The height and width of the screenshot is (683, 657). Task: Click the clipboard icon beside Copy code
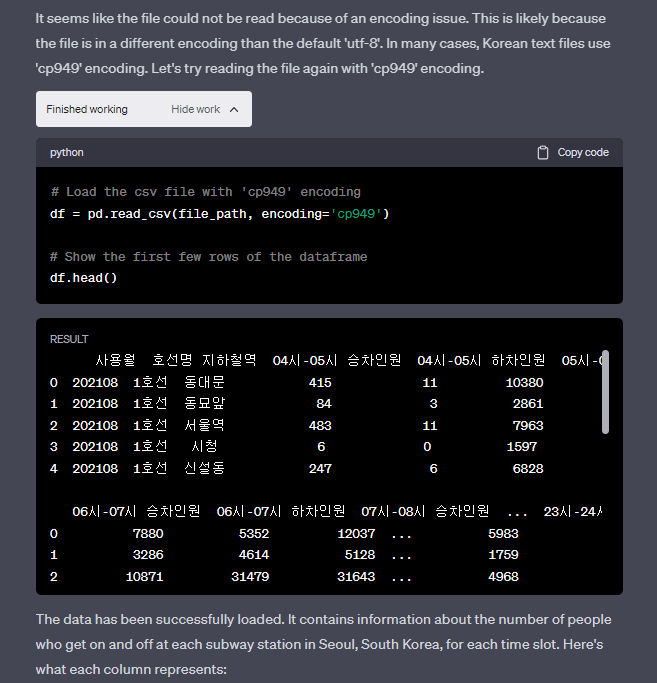(x=543, y=152)
